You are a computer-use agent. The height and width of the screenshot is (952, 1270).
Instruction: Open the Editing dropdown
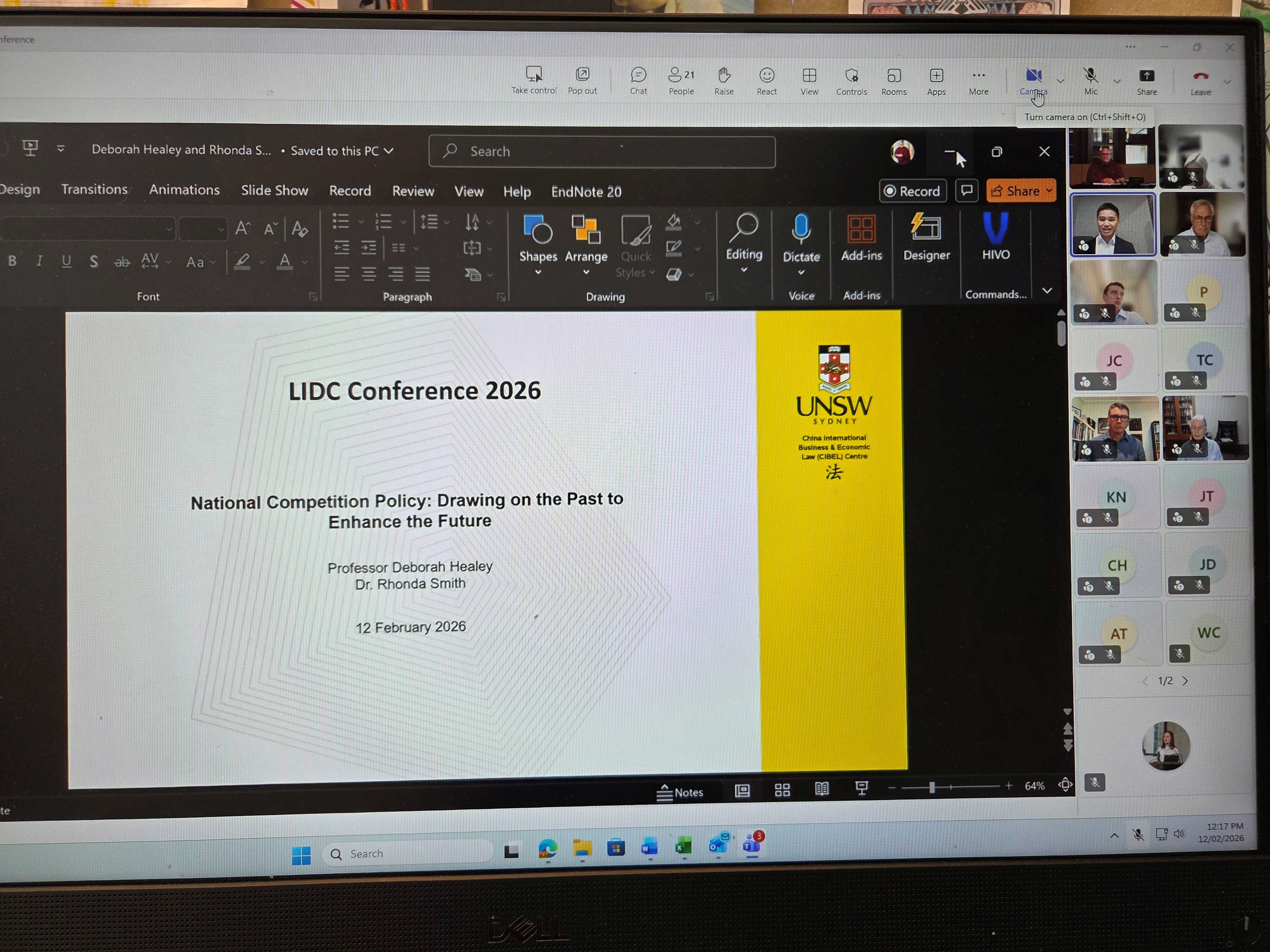[x=744, y=270]
